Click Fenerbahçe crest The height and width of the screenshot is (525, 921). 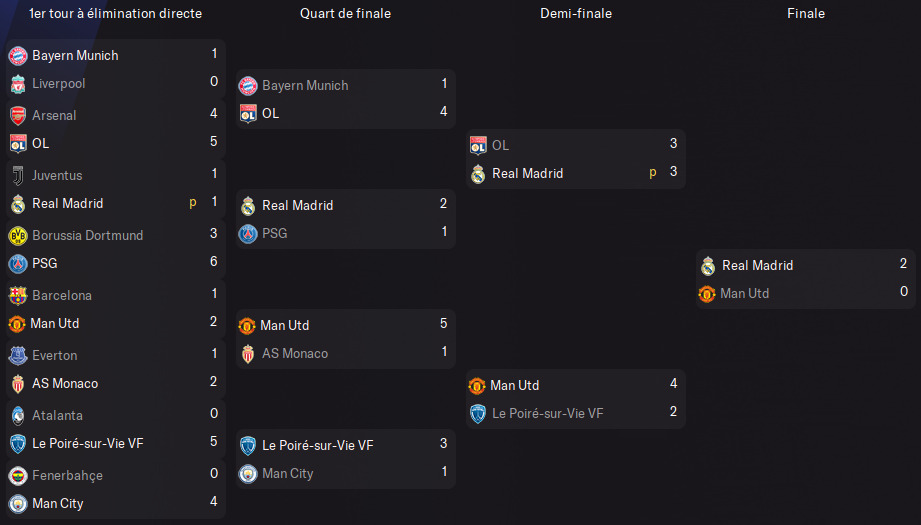18,476
